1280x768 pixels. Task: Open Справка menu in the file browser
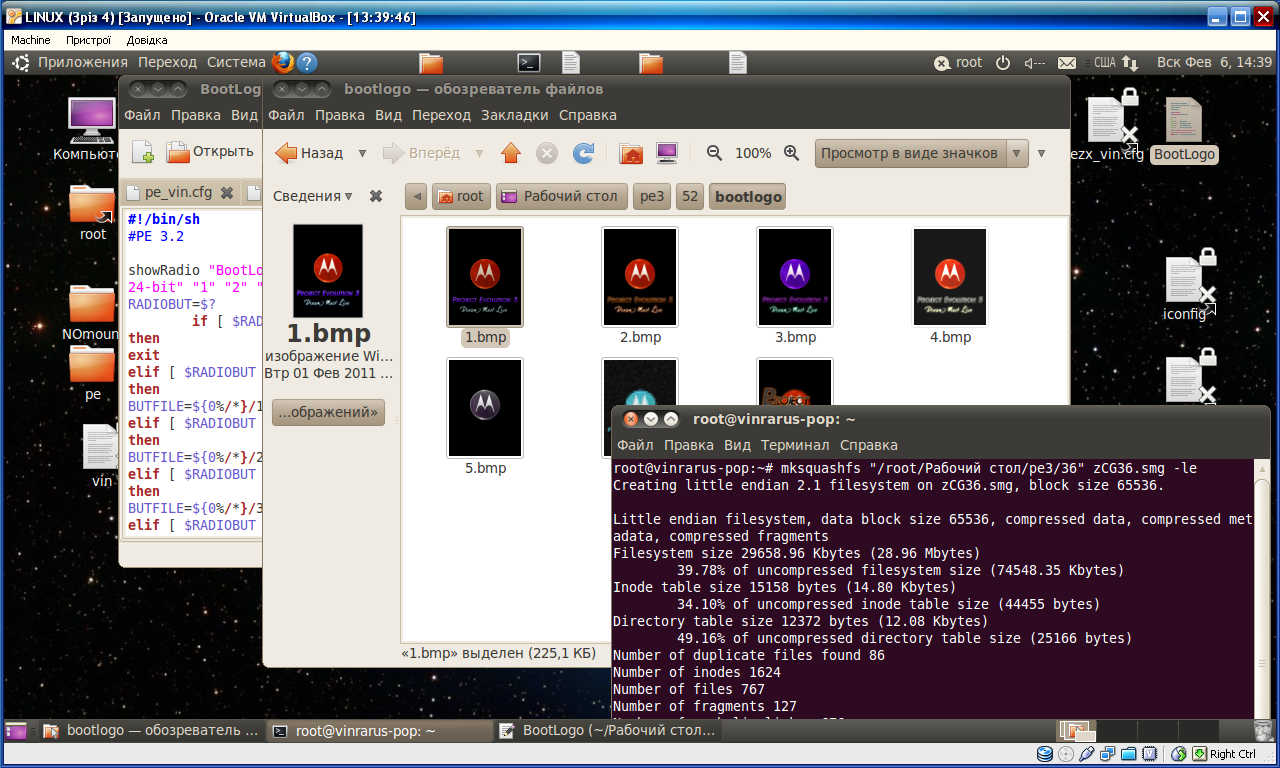point(588,115)
